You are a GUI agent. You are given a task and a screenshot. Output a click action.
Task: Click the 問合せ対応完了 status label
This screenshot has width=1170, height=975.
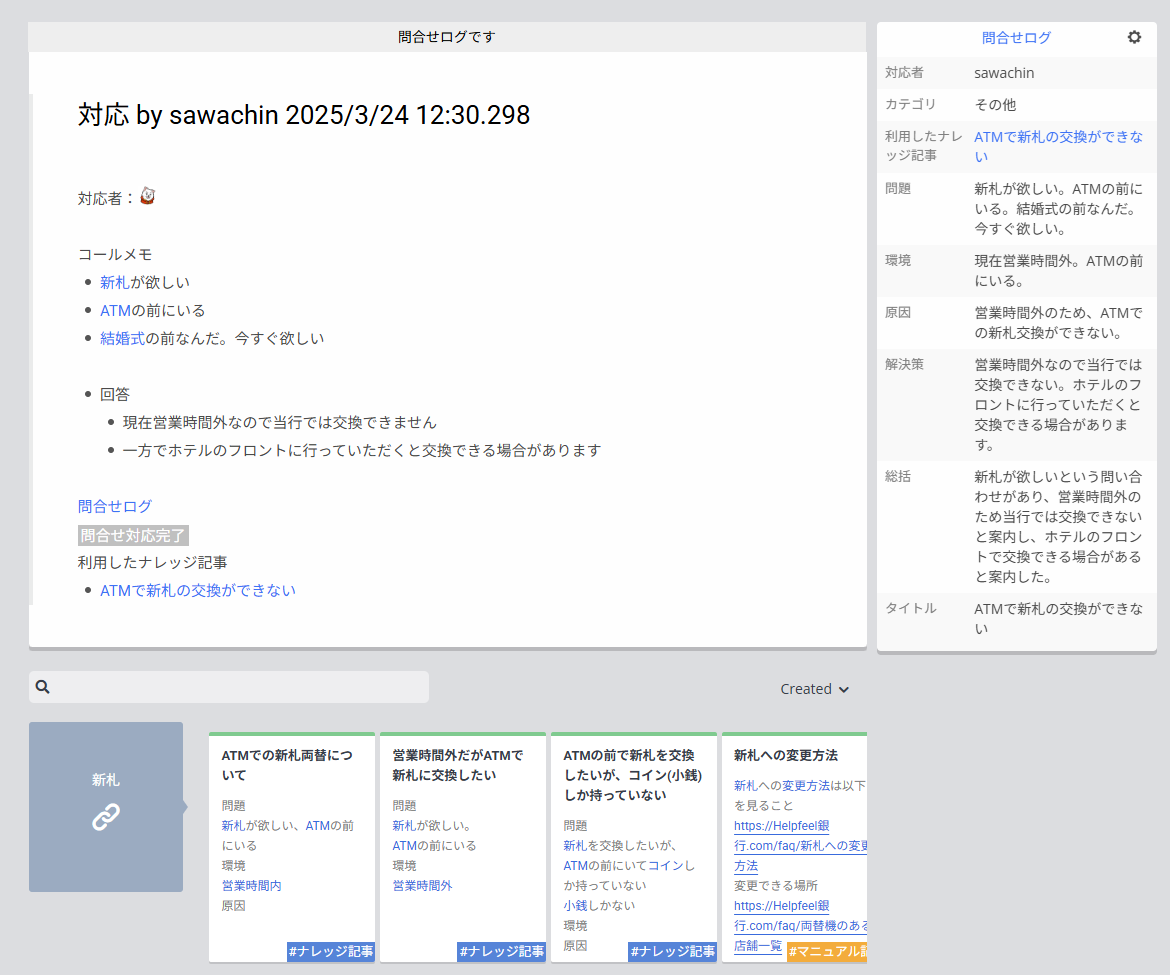[x=133, y=535]
